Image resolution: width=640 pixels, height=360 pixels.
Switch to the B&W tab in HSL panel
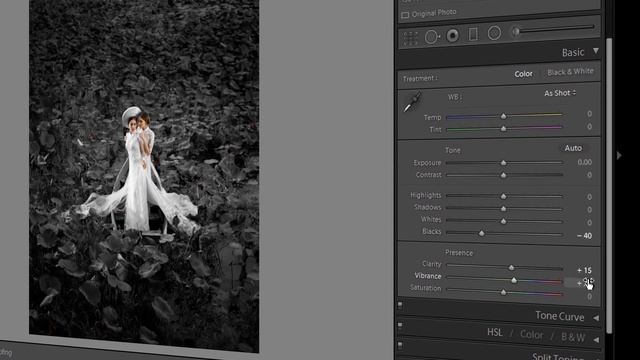point(573,337)
